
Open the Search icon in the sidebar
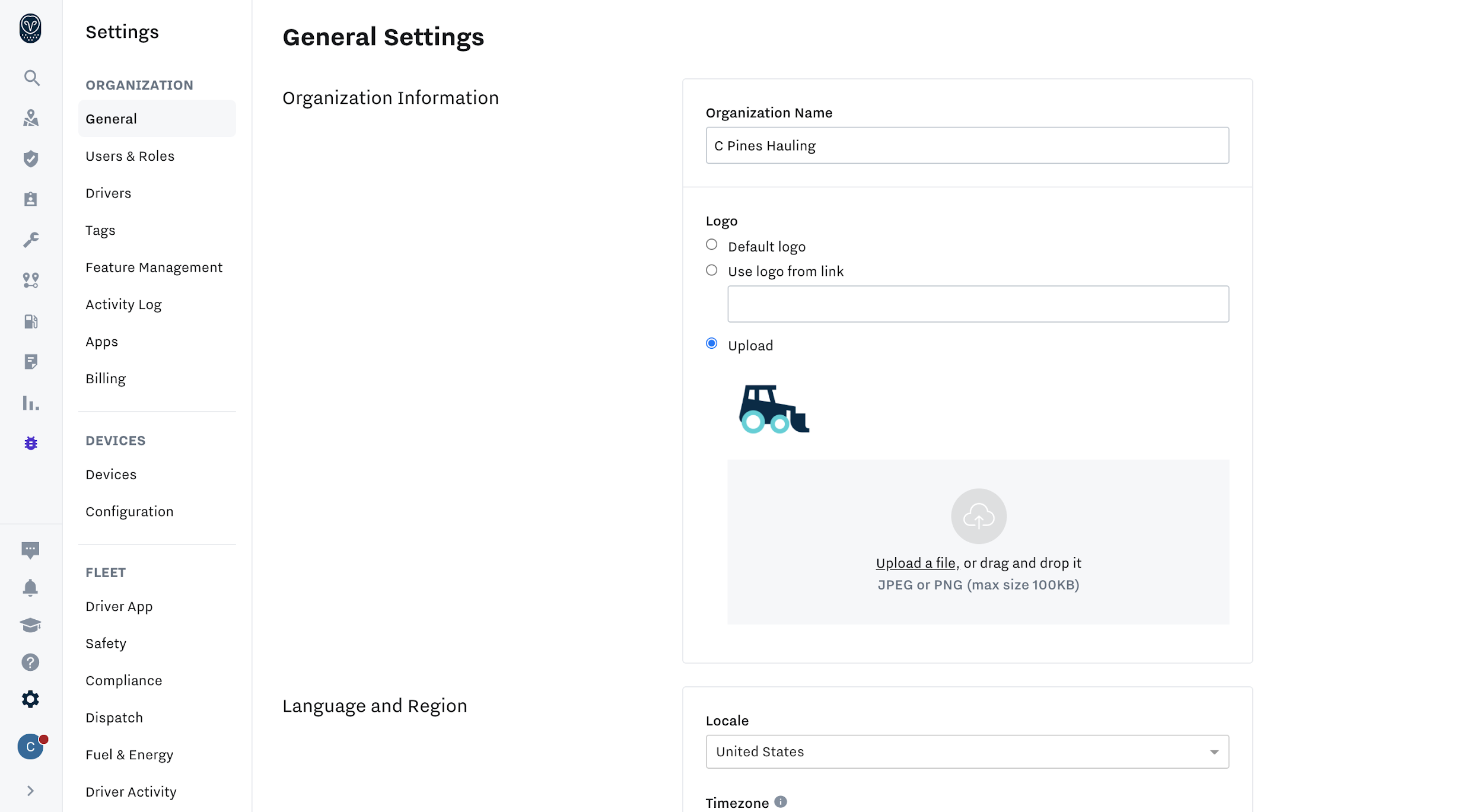click(x=31, y=78)
